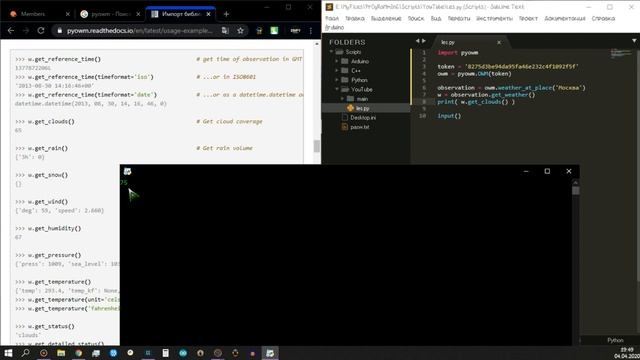Viewport: 640px width, 360px height.
Task: Expand the main subfolder arrow
Action: click(342, 99)
